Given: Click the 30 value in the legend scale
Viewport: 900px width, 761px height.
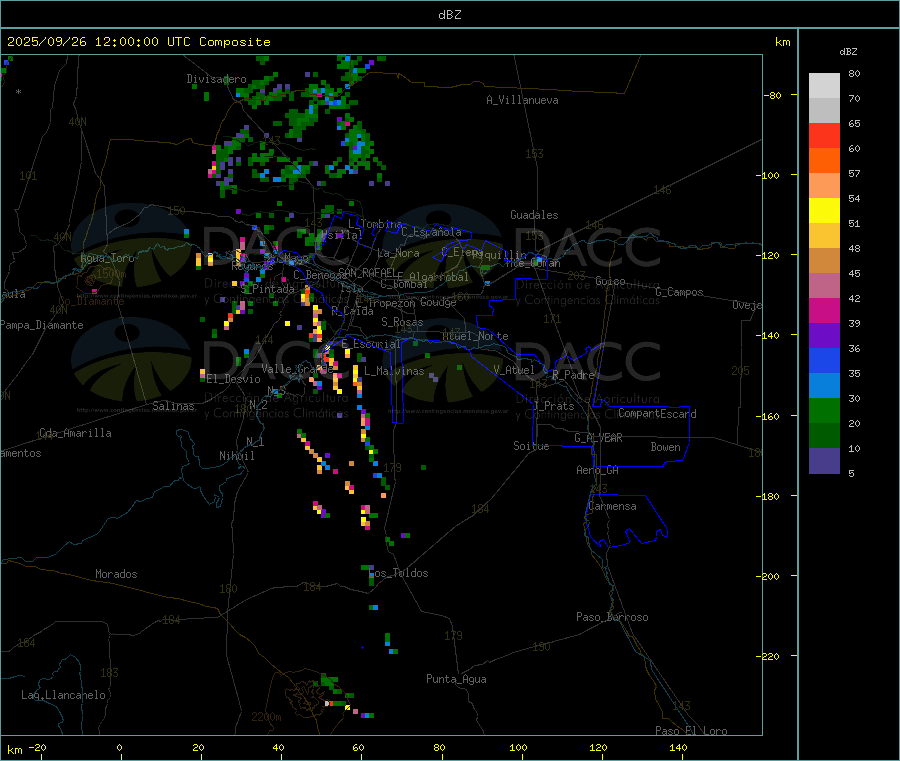Looking at the screenshot, I should pos(854,399).
